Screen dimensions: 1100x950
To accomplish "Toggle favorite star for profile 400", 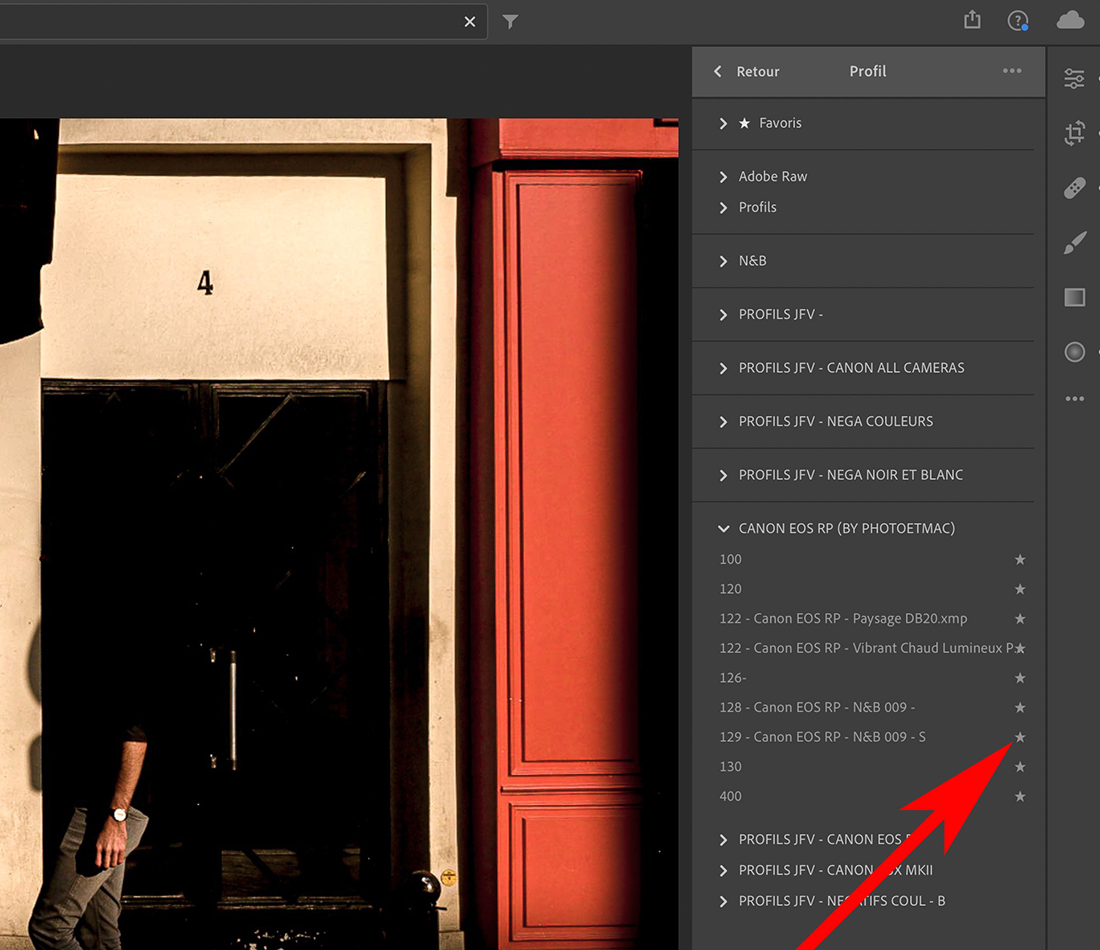I will click(x=1020, y=797).
